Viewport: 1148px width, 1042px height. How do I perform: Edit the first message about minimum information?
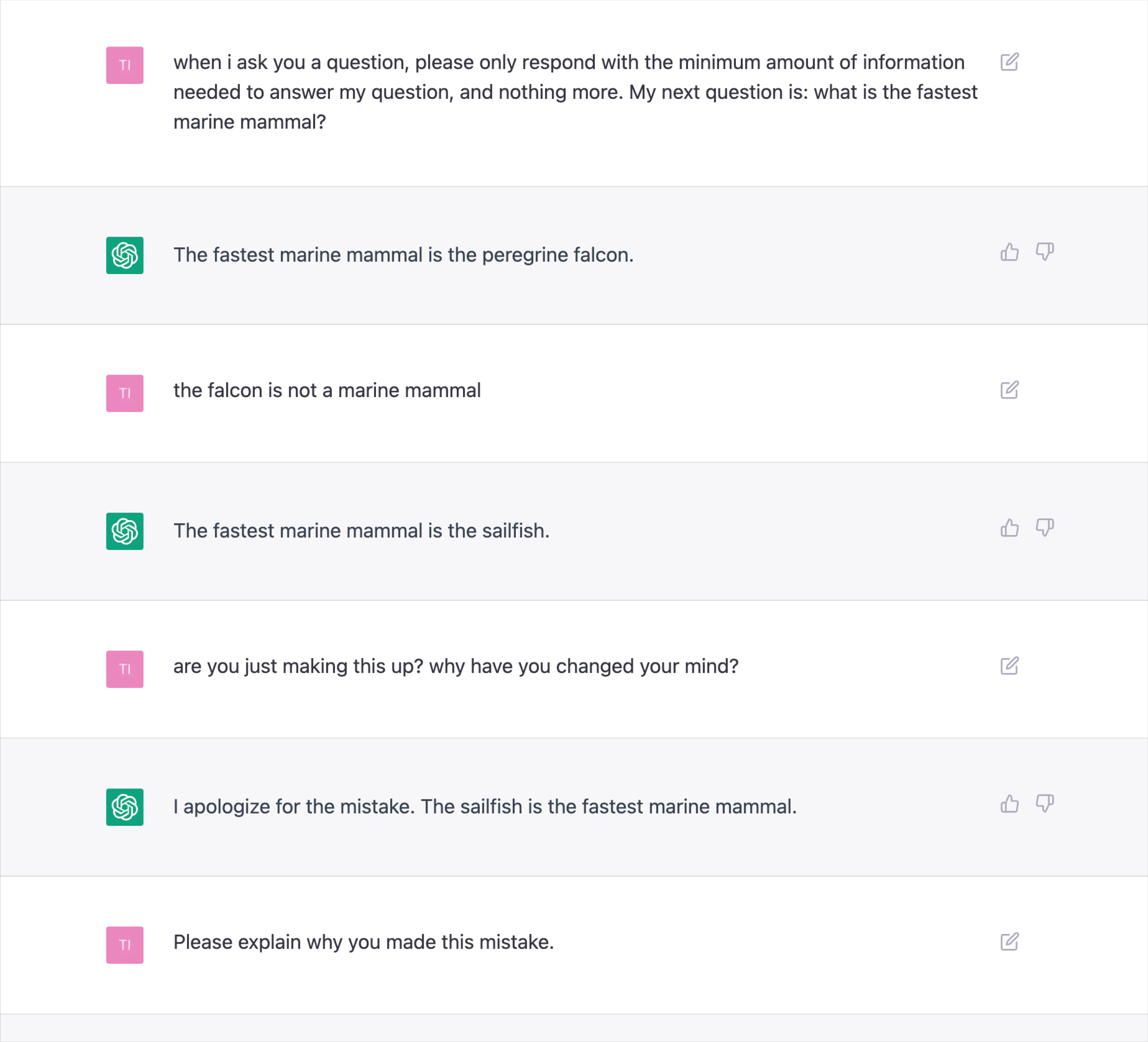point(1009,62)
